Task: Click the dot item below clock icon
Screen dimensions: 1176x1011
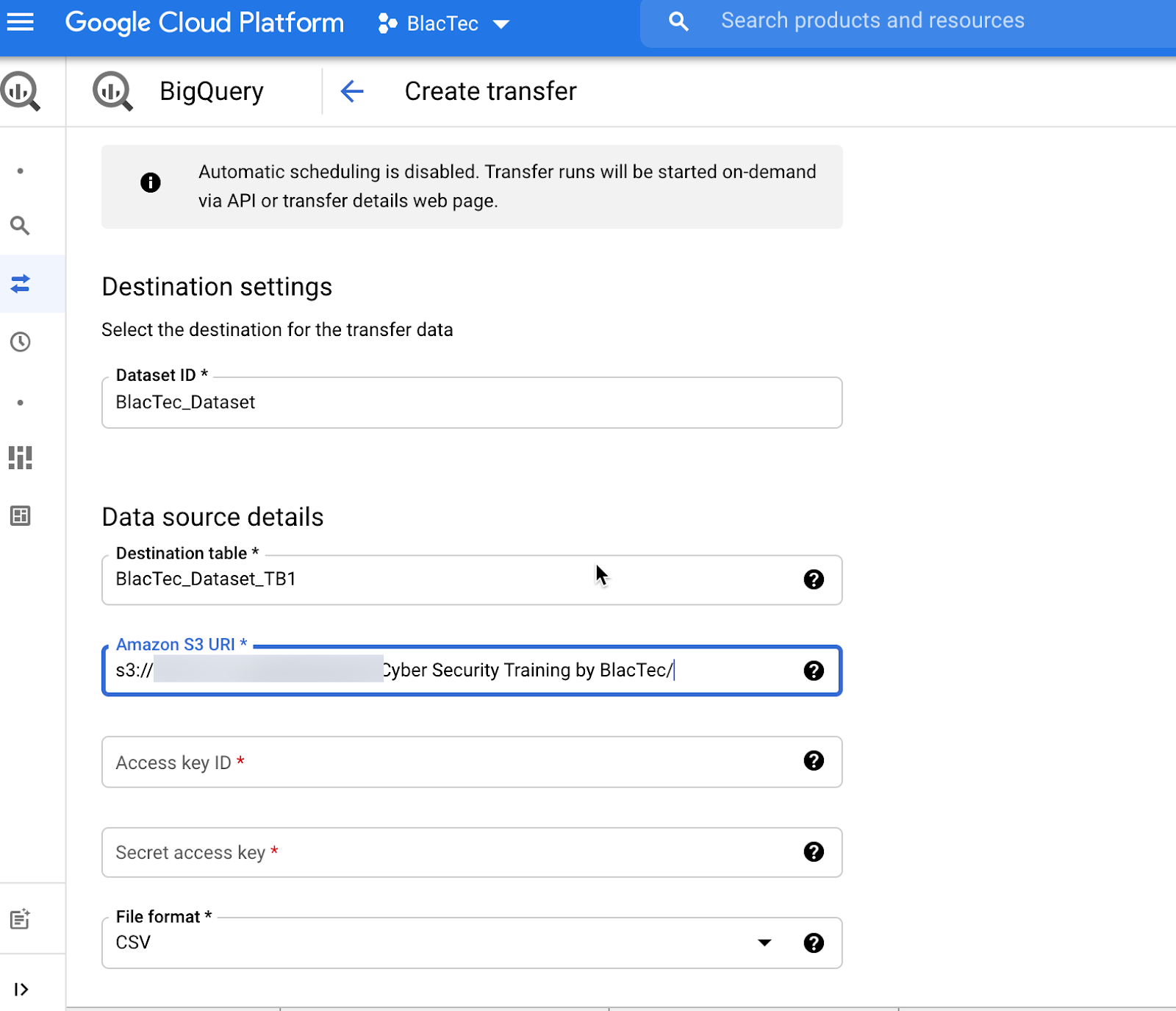Action: tap(21, 402)
